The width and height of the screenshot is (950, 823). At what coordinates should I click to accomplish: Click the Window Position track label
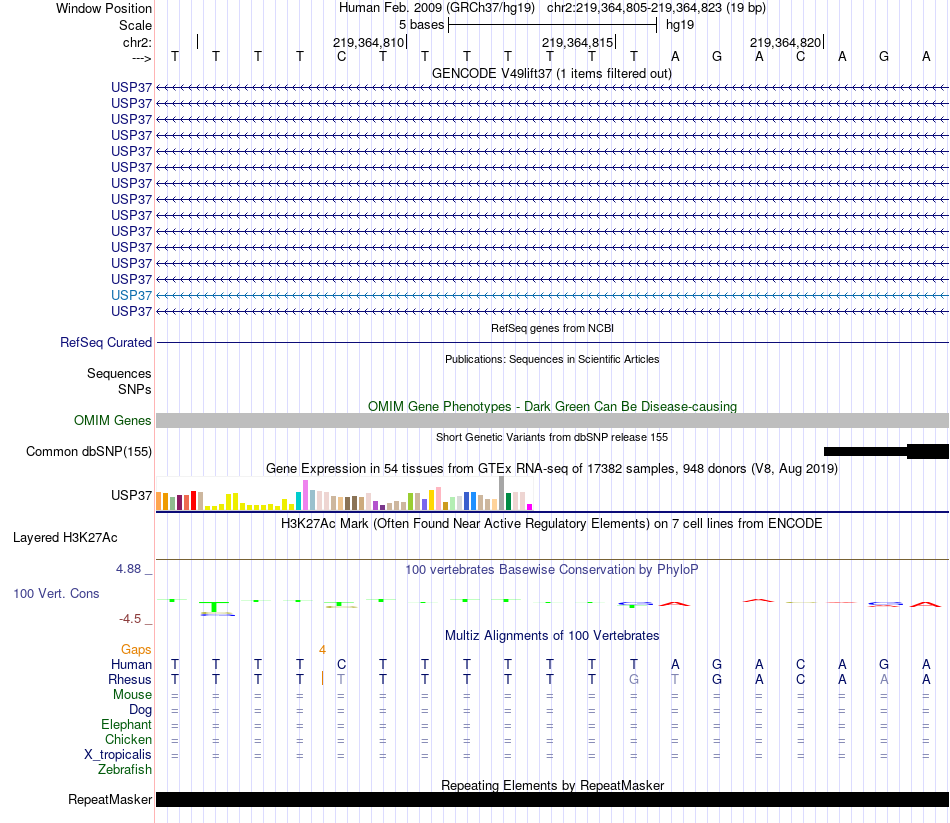point(104,8)
